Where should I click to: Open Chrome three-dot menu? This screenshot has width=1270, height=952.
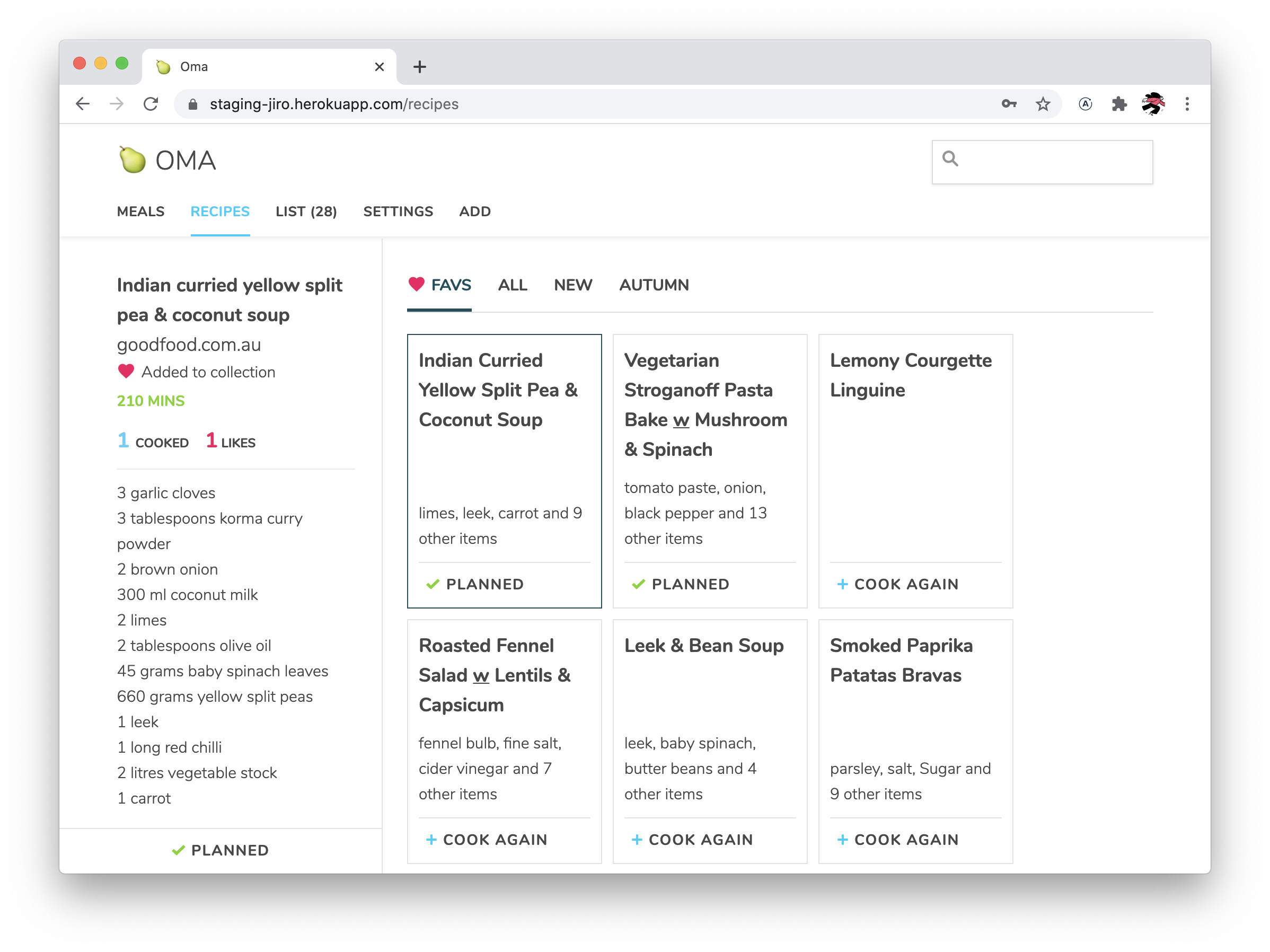click(1187, 104)
